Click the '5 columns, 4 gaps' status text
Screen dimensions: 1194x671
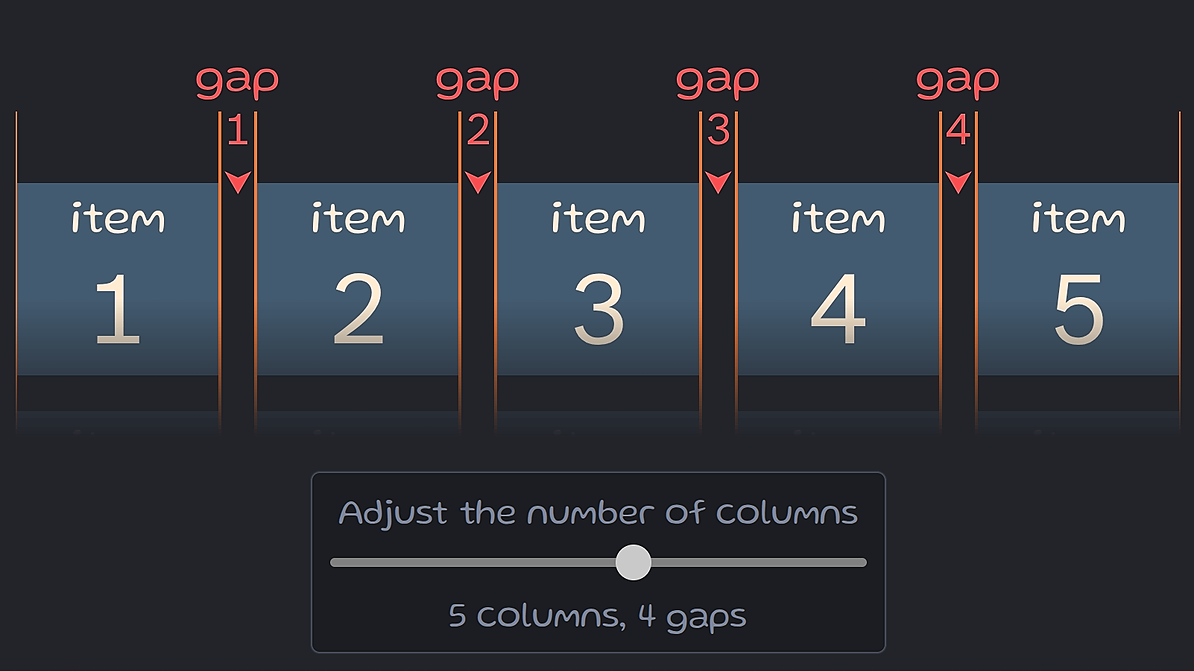tap(598, 615)
